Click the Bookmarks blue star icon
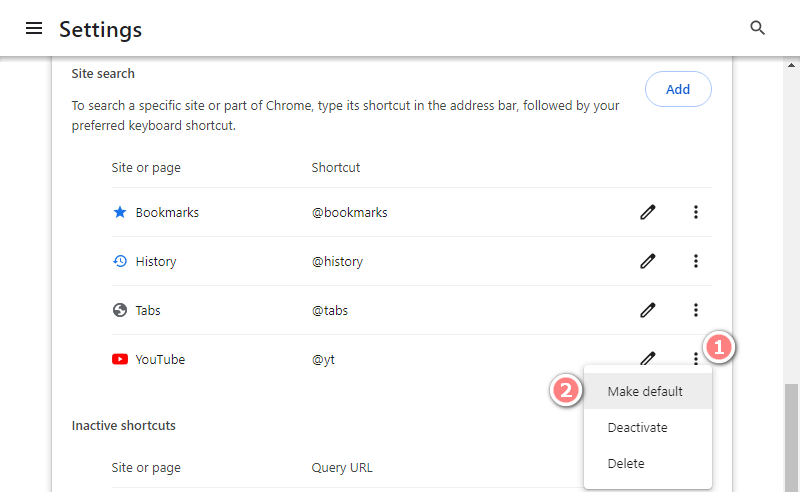Viewport: 800px width, 492px height. [120, 212]
